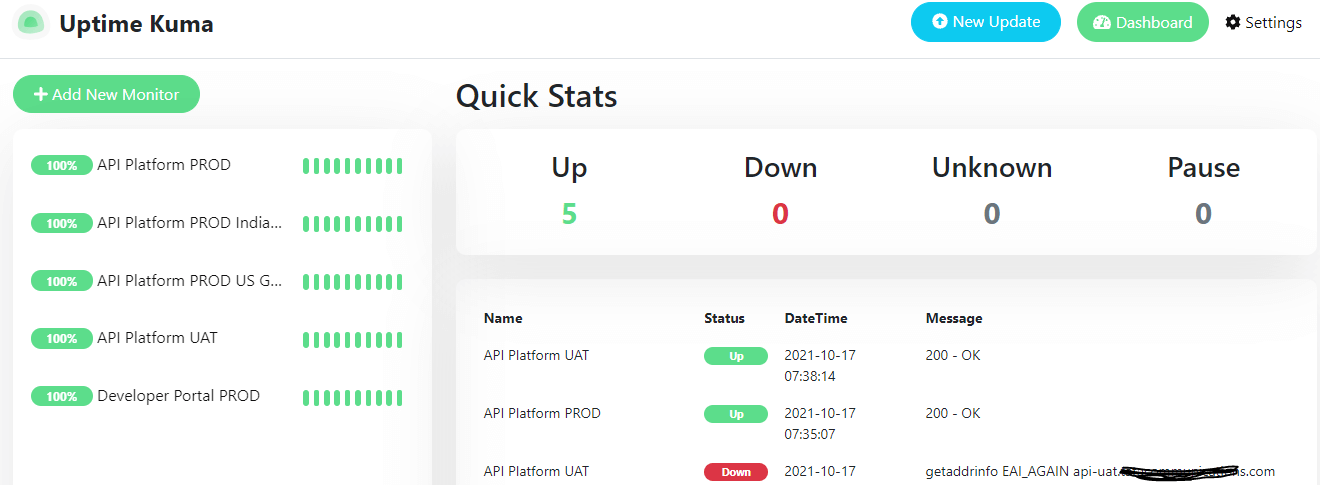The image size is (1320, 485).
Task: Click the Unknown stat heading
Action: pos(992,167)
